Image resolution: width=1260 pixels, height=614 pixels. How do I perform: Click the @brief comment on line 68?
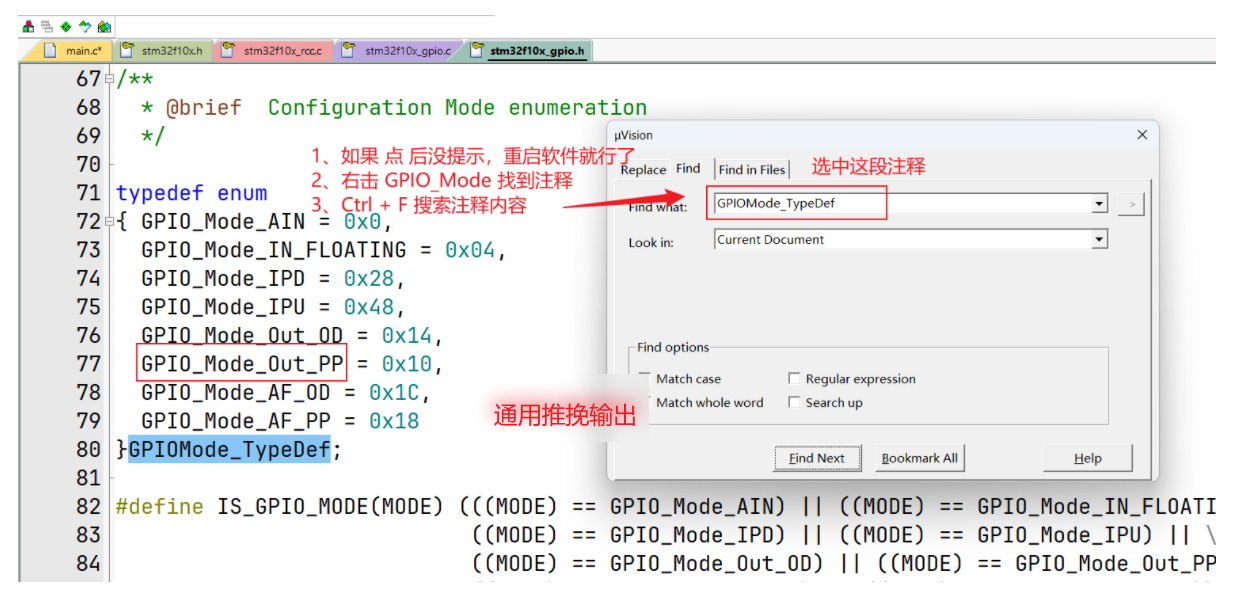(204, 107)
